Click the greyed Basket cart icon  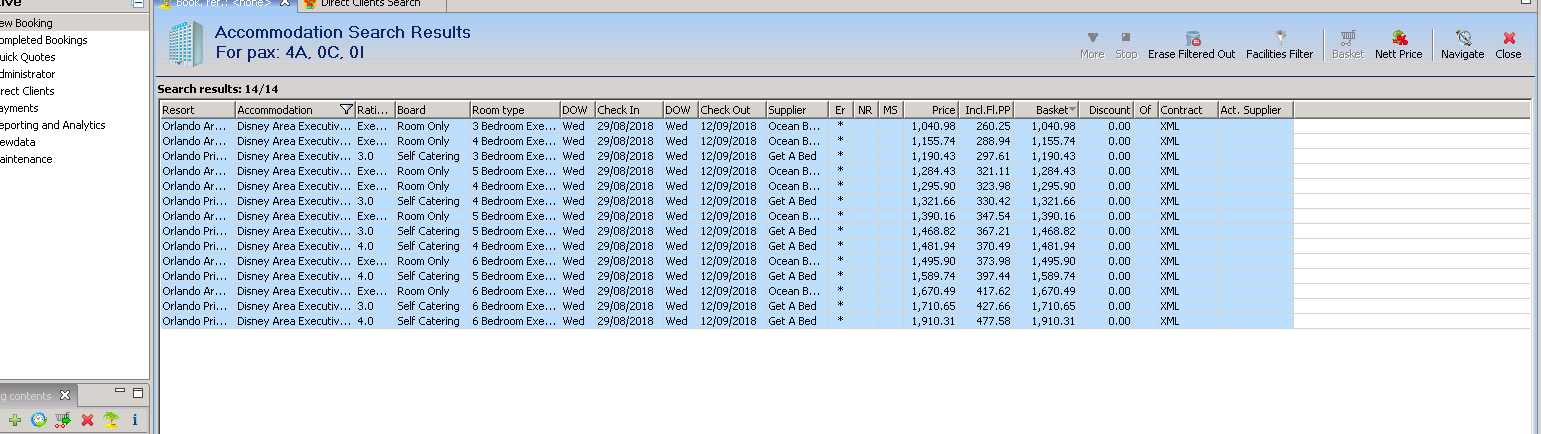pyautogui.click(x=1348, y=38)
